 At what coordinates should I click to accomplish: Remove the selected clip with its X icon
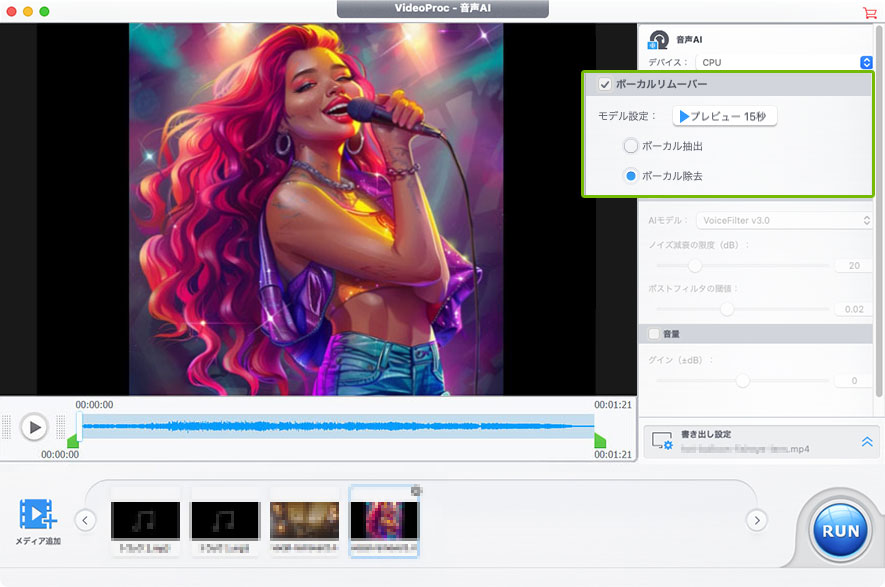(416, 491)
